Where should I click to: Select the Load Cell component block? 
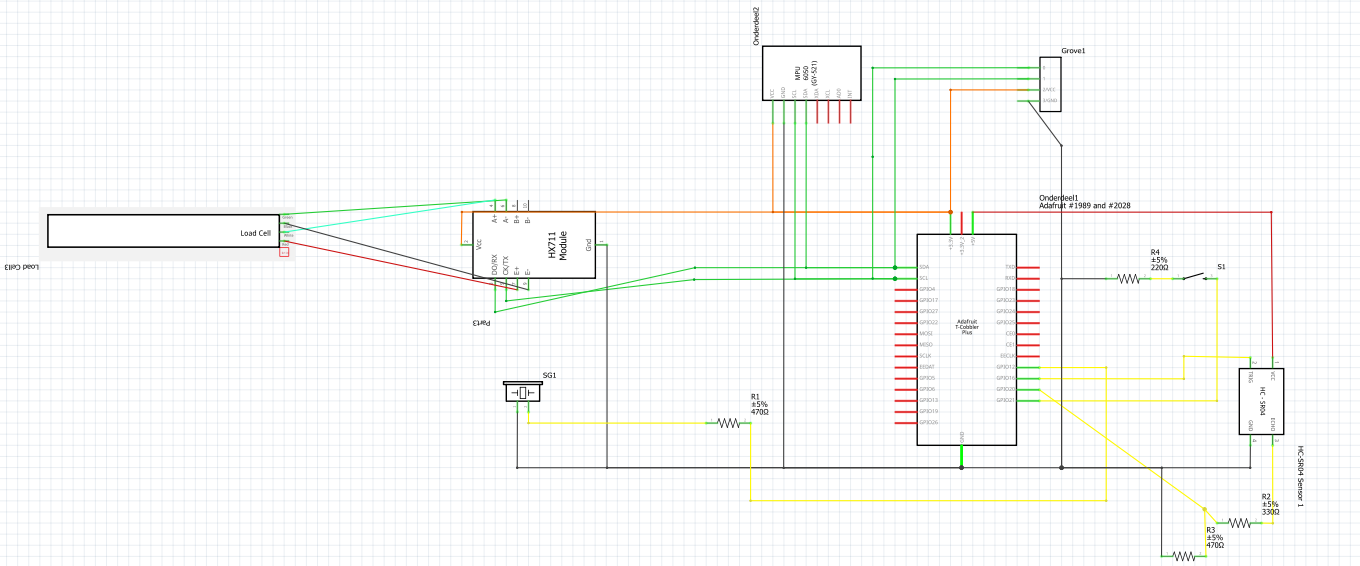(164, 231)
